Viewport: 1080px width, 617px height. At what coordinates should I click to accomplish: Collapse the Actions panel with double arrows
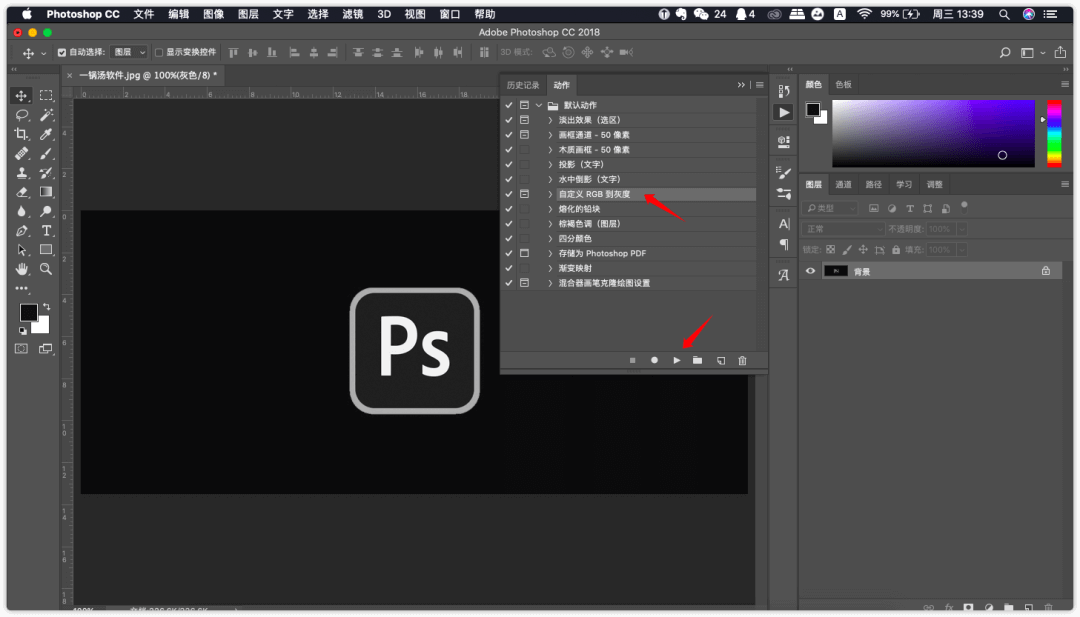(x=741, y=85)
